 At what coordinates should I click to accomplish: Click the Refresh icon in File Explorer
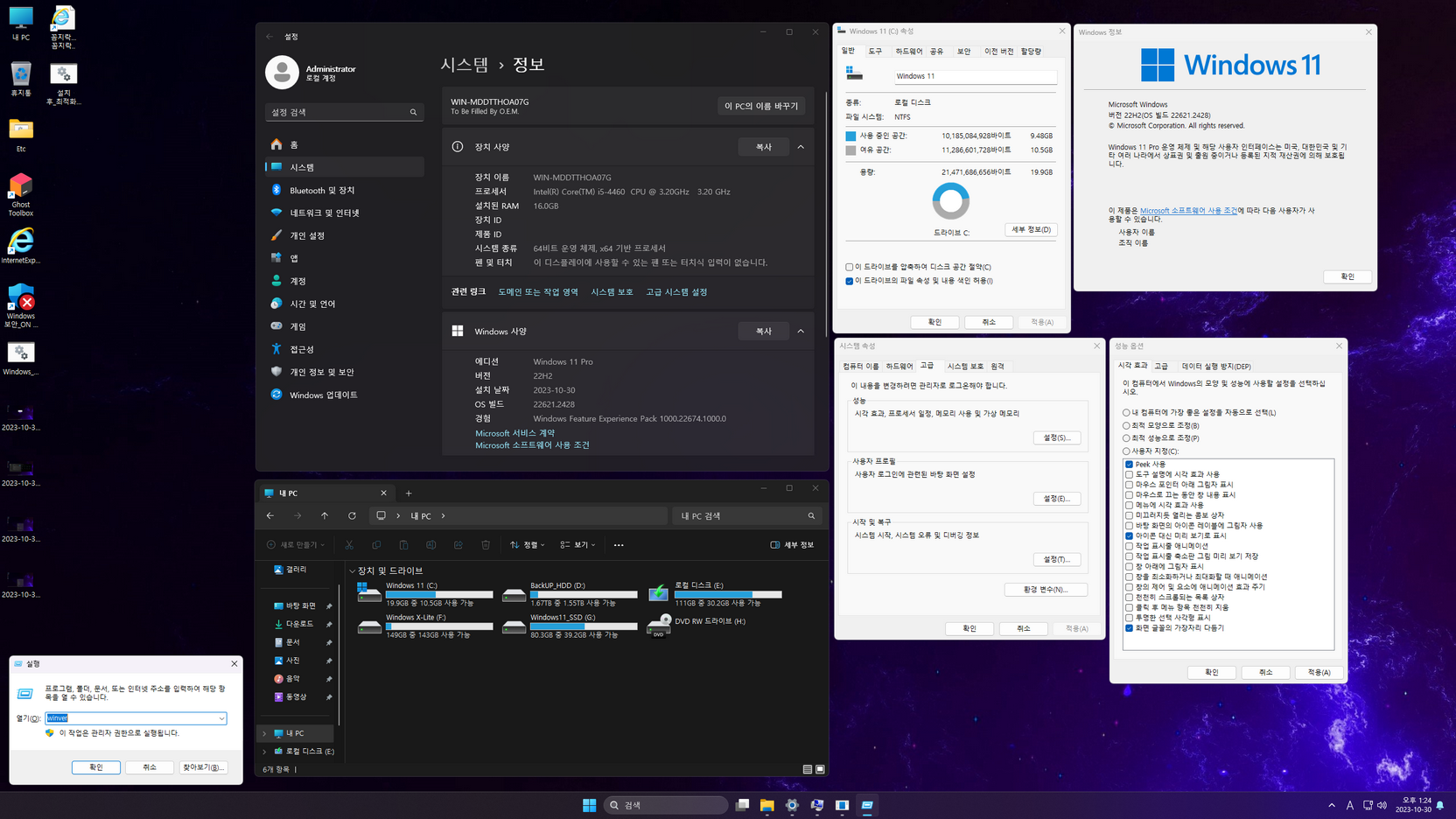coord(352,516)
